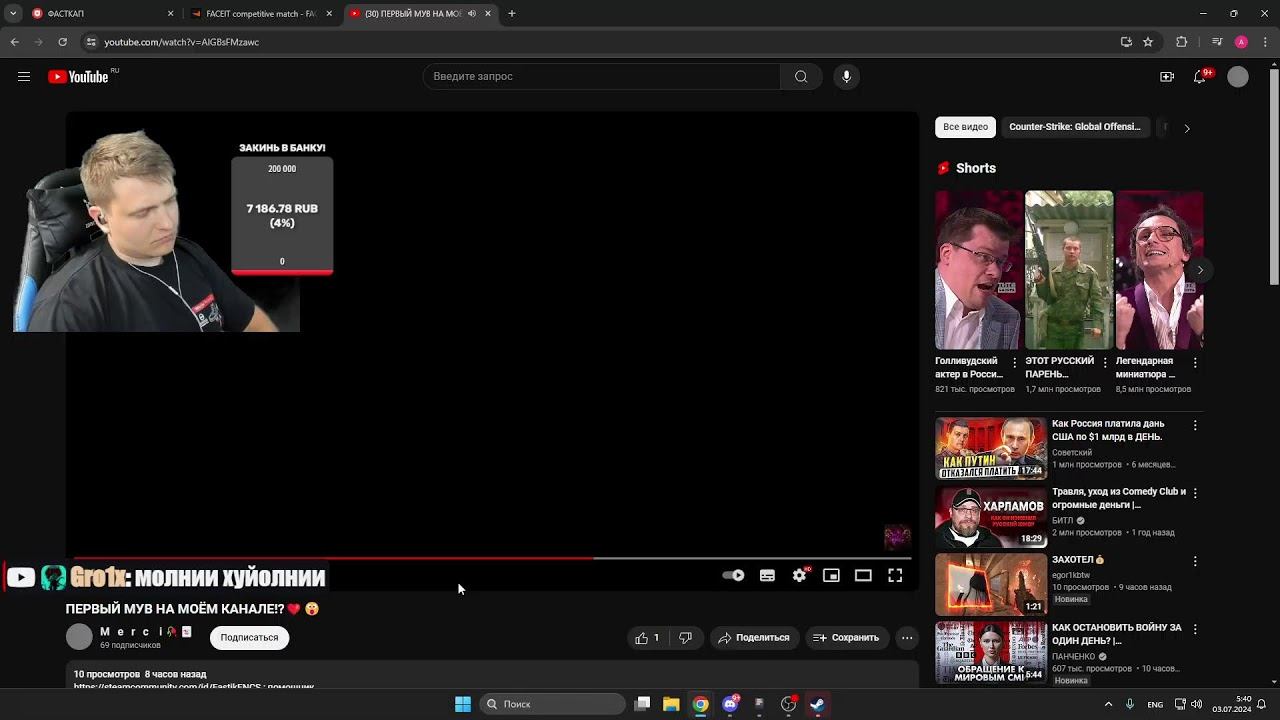
Task: Switch the ENG input language
Action: 1155,704
